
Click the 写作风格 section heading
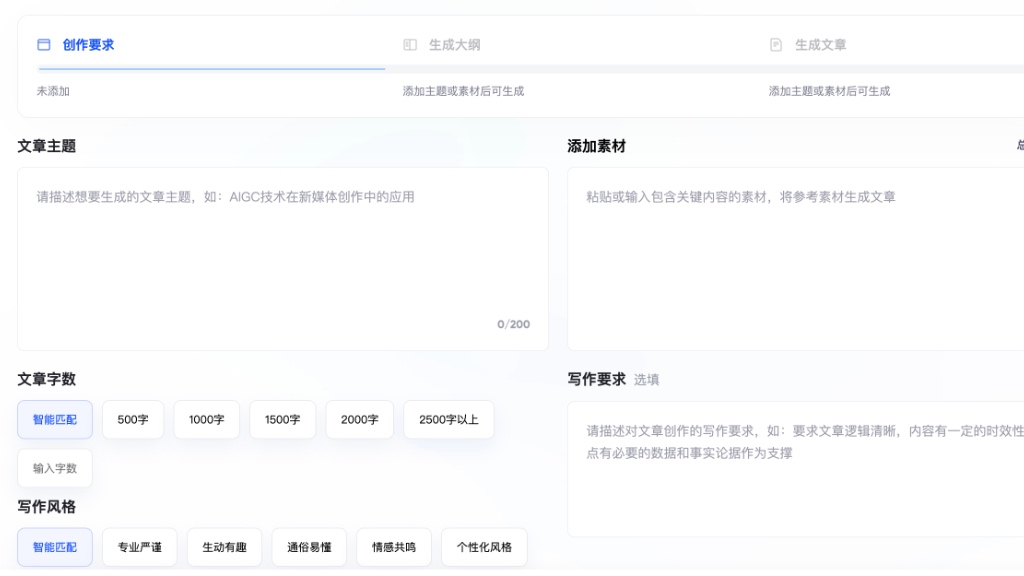(47, 507)
